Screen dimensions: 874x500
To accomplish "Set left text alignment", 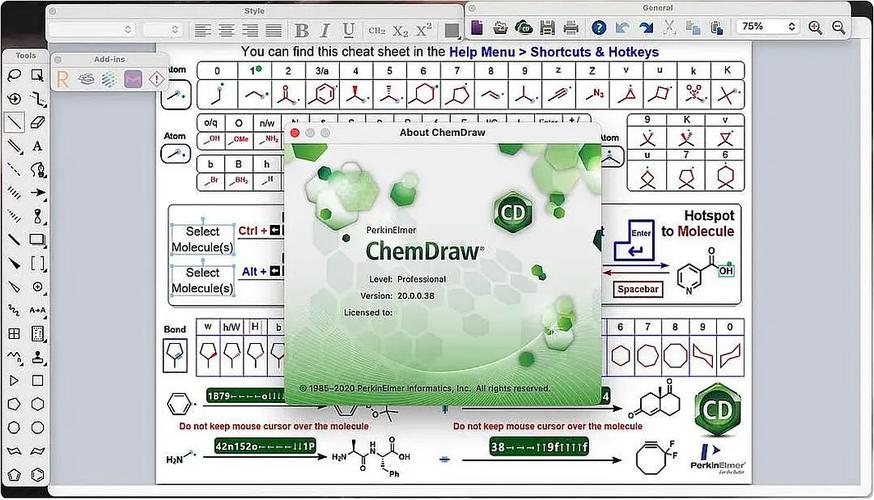I will point(202,30).
